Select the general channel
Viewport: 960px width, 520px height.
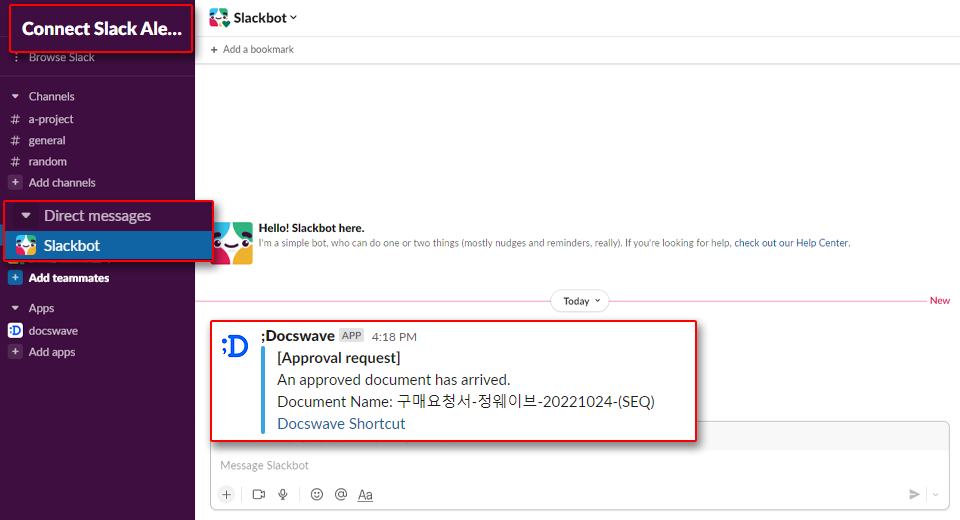click(x=46, y=141)
